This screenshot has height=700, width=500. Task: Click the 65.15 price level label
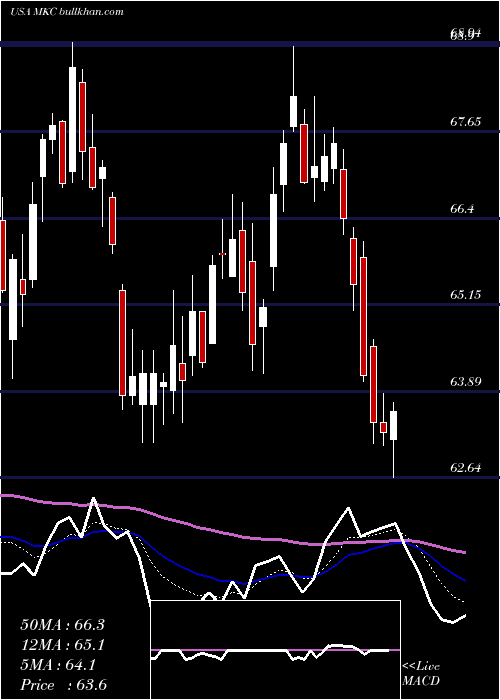(x=466, y=295)
